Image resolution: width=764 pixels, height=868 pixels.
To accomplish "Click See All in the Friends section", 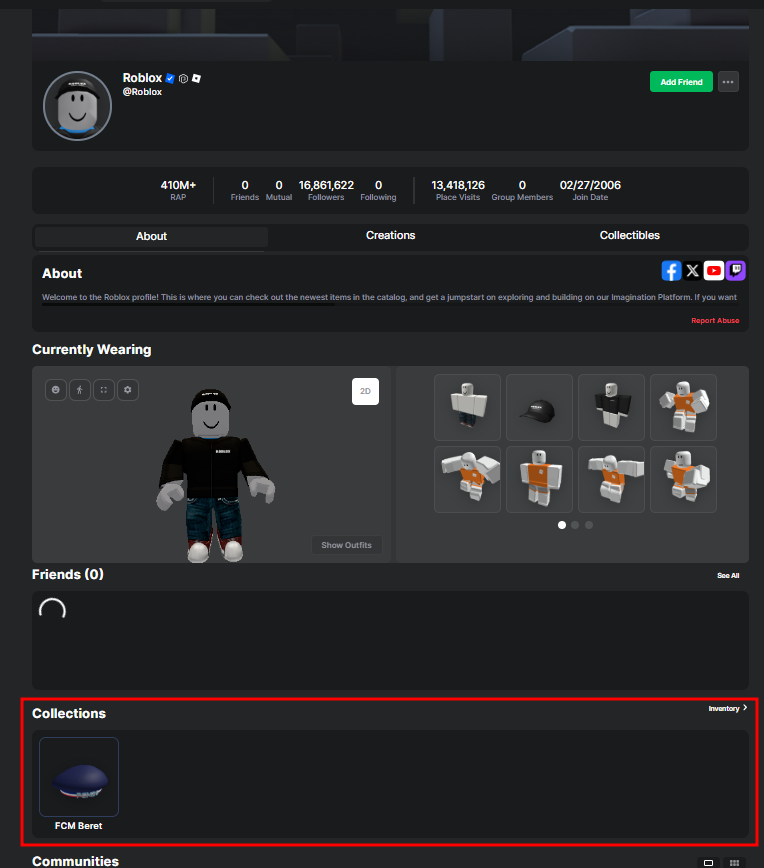I will (728, 576).
